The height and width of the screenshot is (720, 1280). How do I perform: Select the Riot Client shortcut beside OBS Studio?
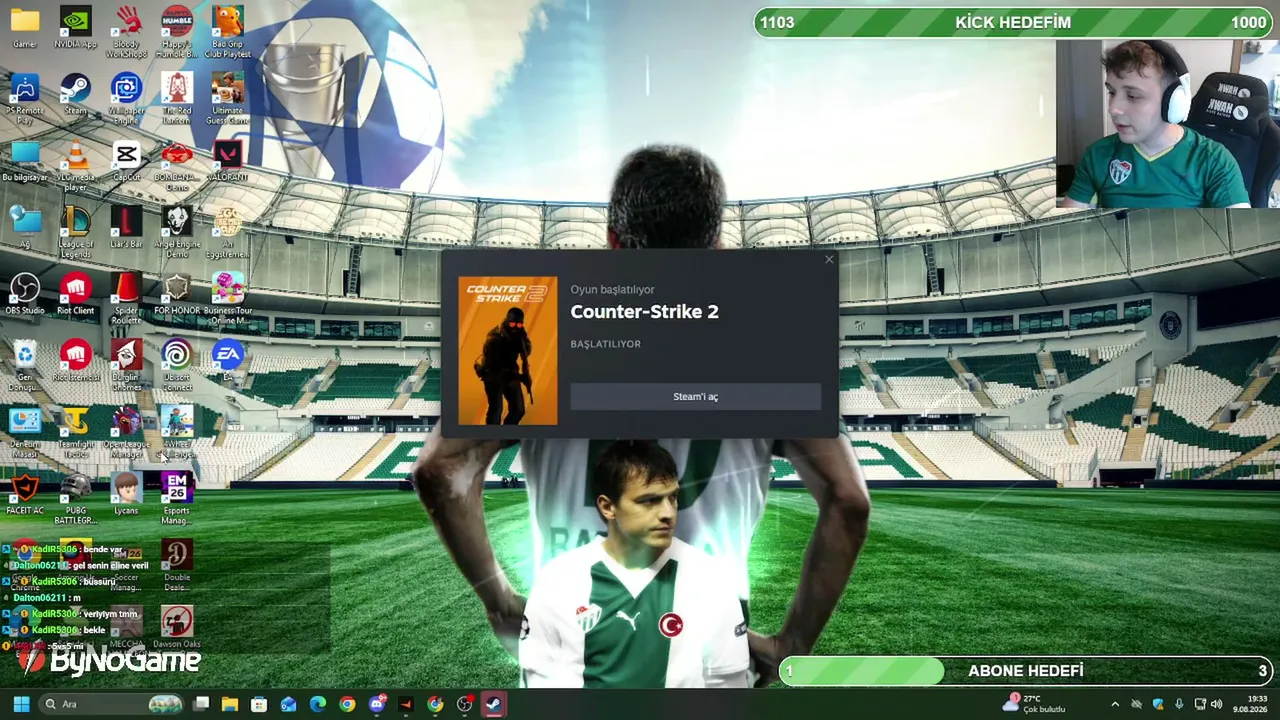75,295
